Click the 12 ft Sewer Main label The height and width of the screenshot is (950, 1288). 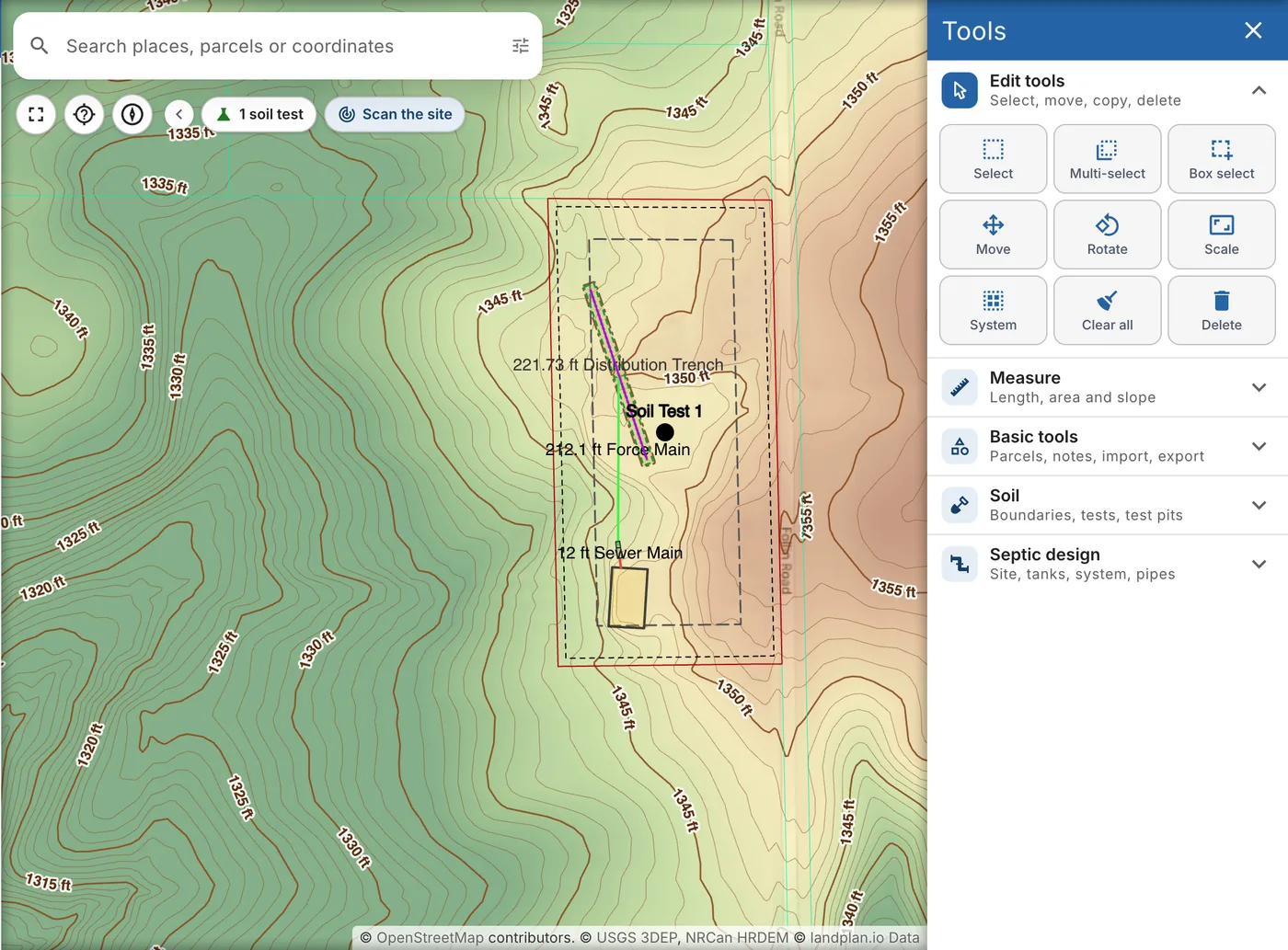click(621, 553)
